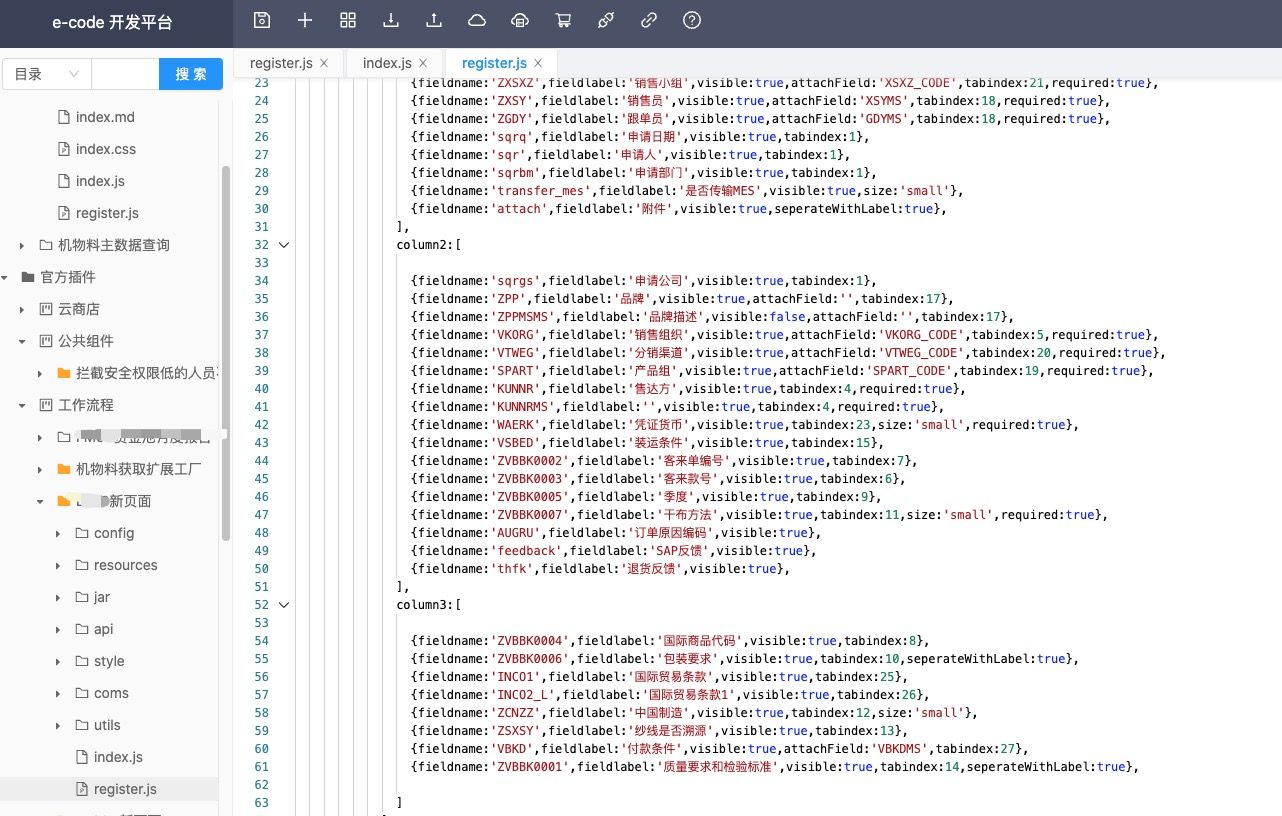1282x816 pixels.
Task: Expand the 云商店 node arrow
Action: point(22,309)
